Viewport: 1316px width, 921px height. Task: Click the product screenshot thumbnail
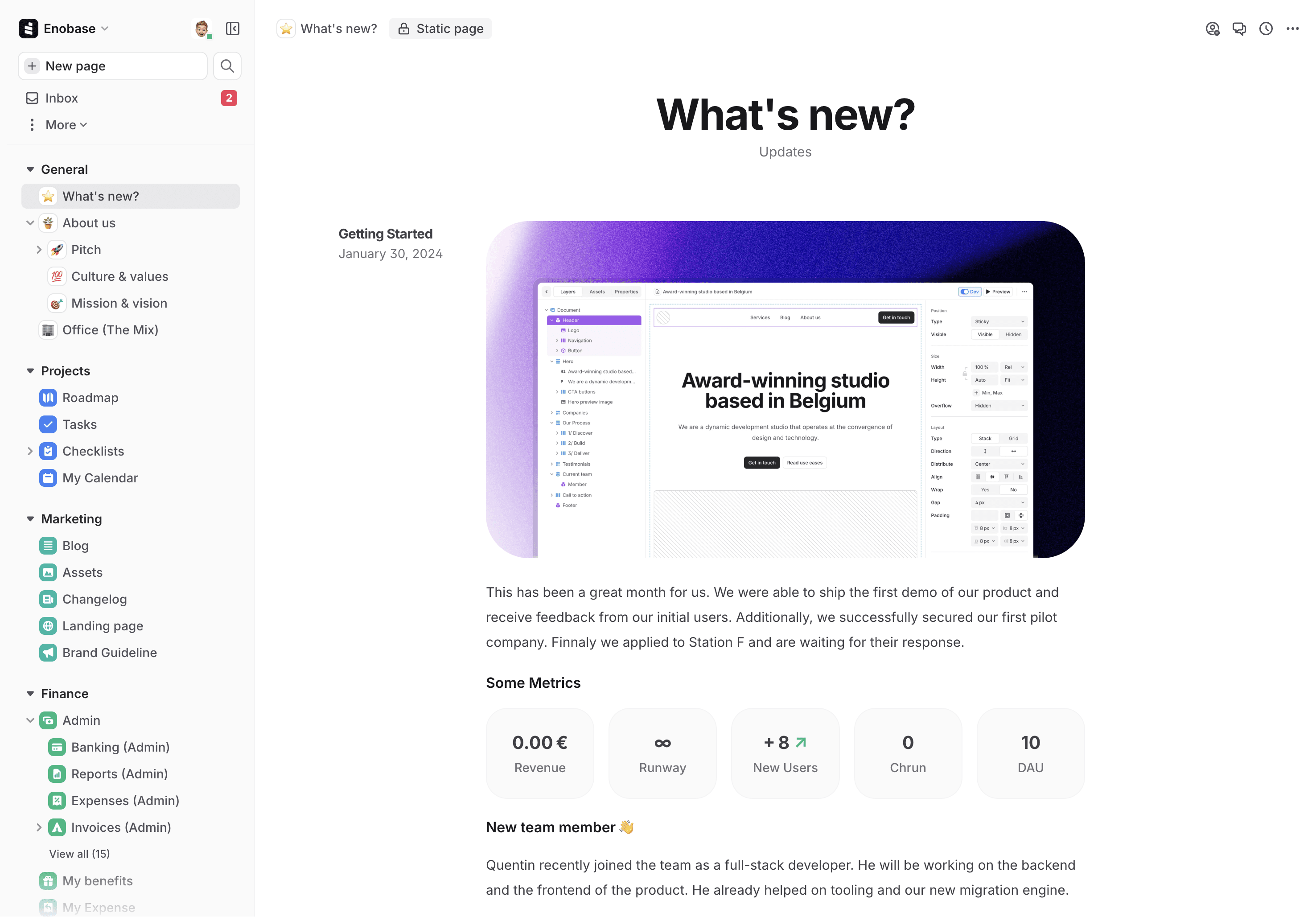pos(785,390)
